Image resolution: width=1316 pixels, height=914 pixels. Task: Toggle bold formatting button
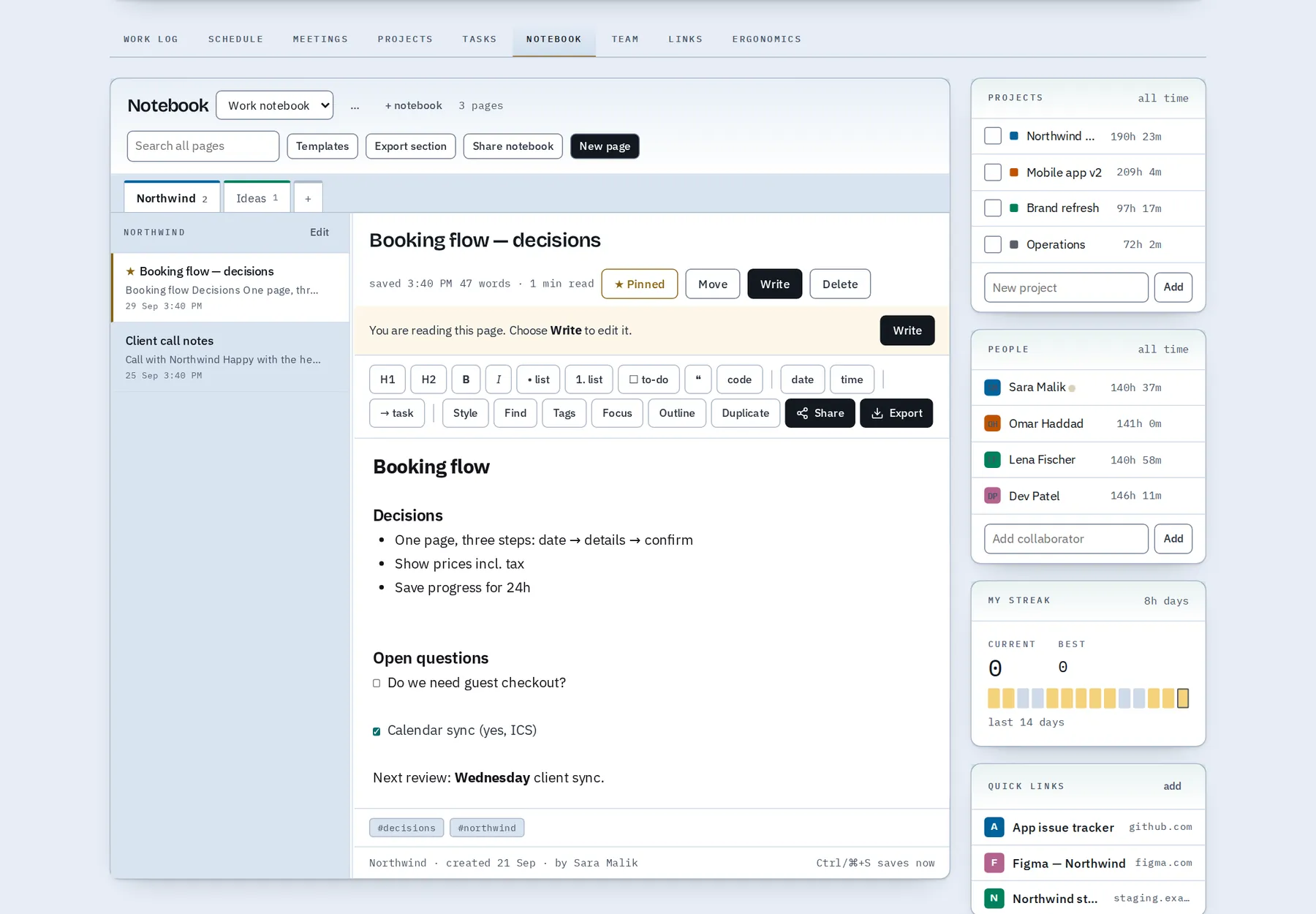click(466, 379)
